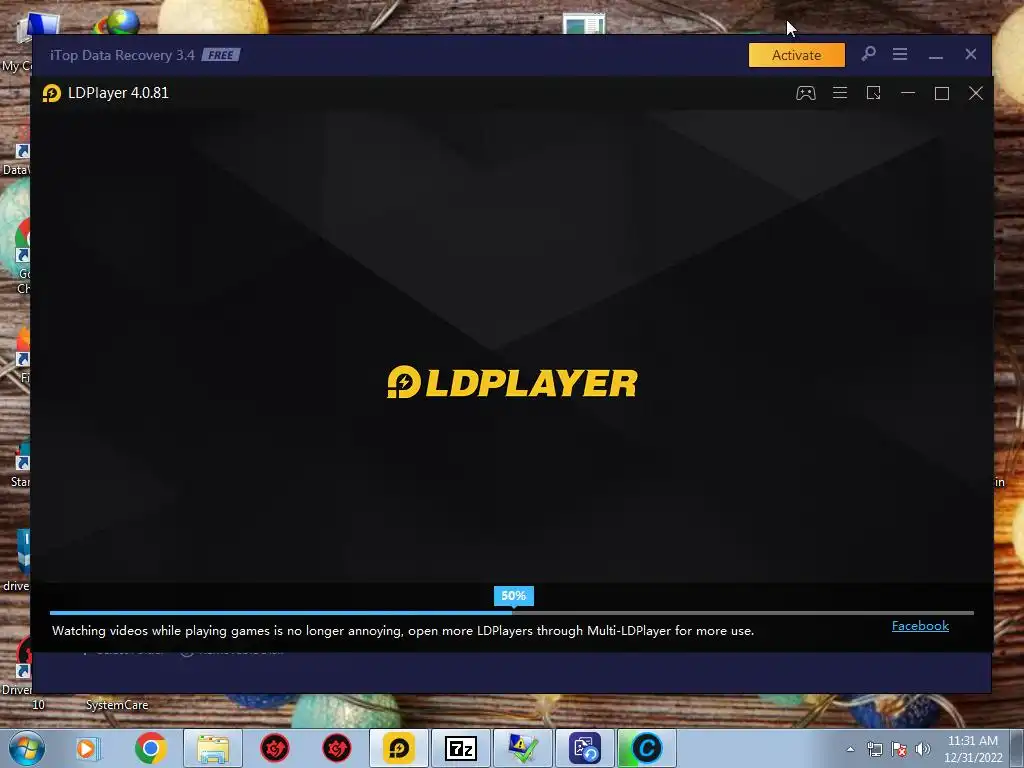Open the taskbar clock and date
This screenshot has height=768, width=1024.
coord(973,749)
